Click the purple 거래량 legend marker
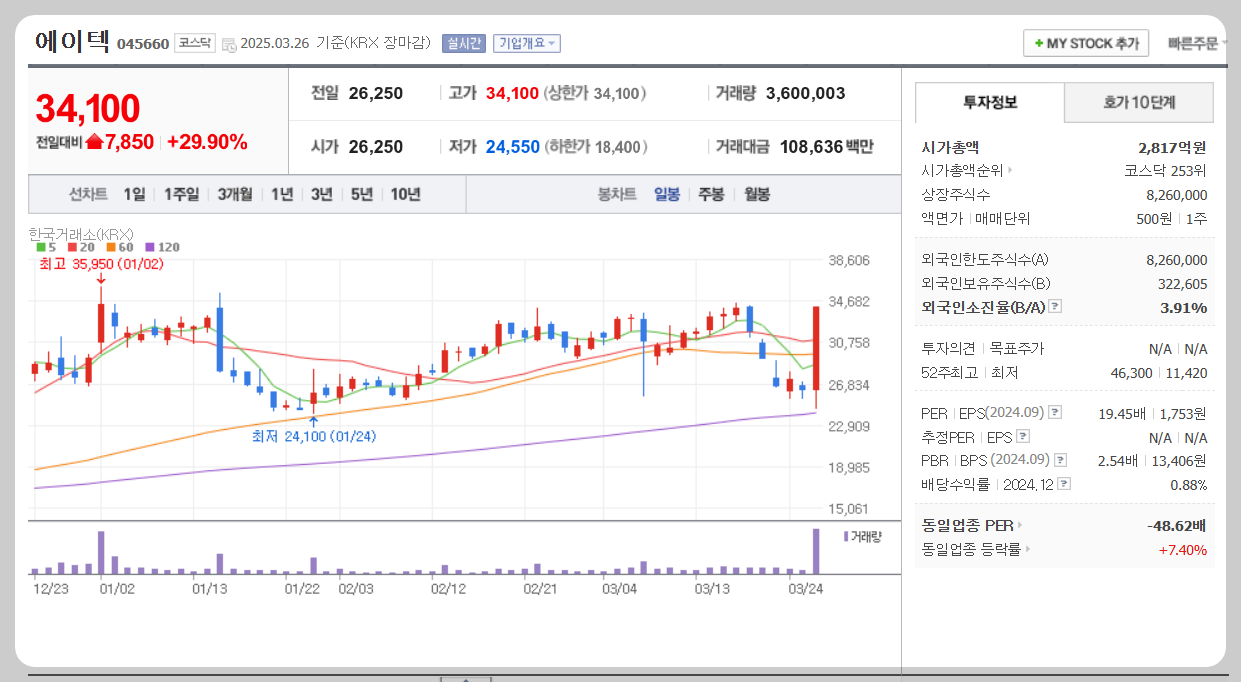 [x=846, y=537]
